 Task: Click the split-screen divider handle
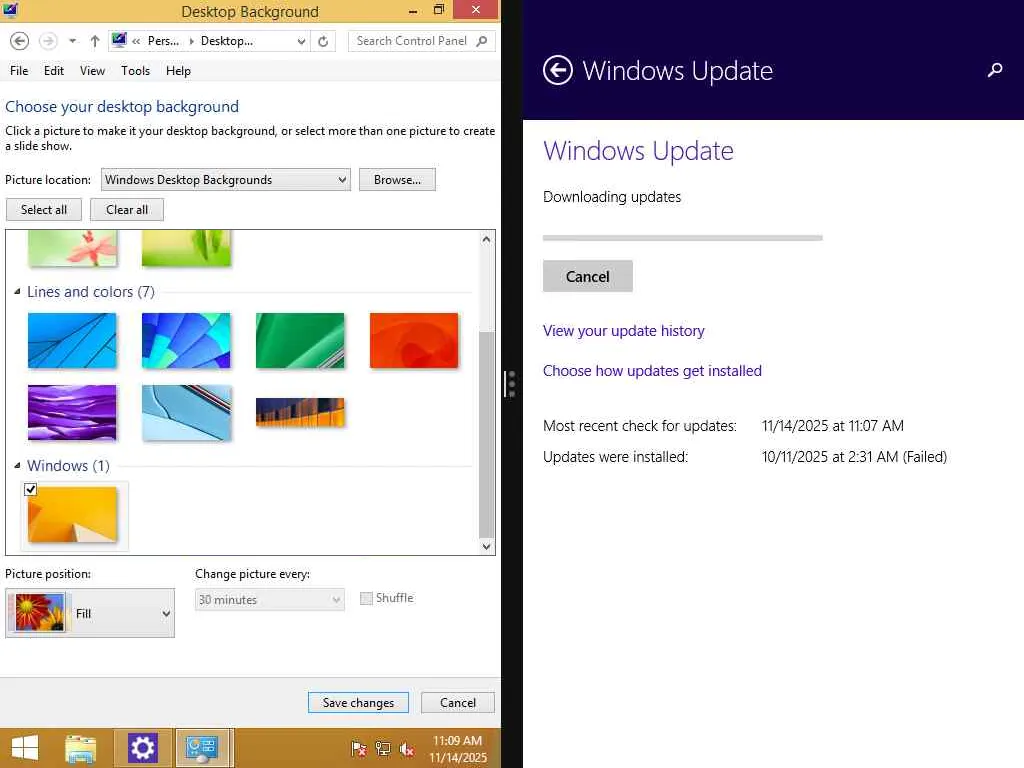[x=511, y=384]
